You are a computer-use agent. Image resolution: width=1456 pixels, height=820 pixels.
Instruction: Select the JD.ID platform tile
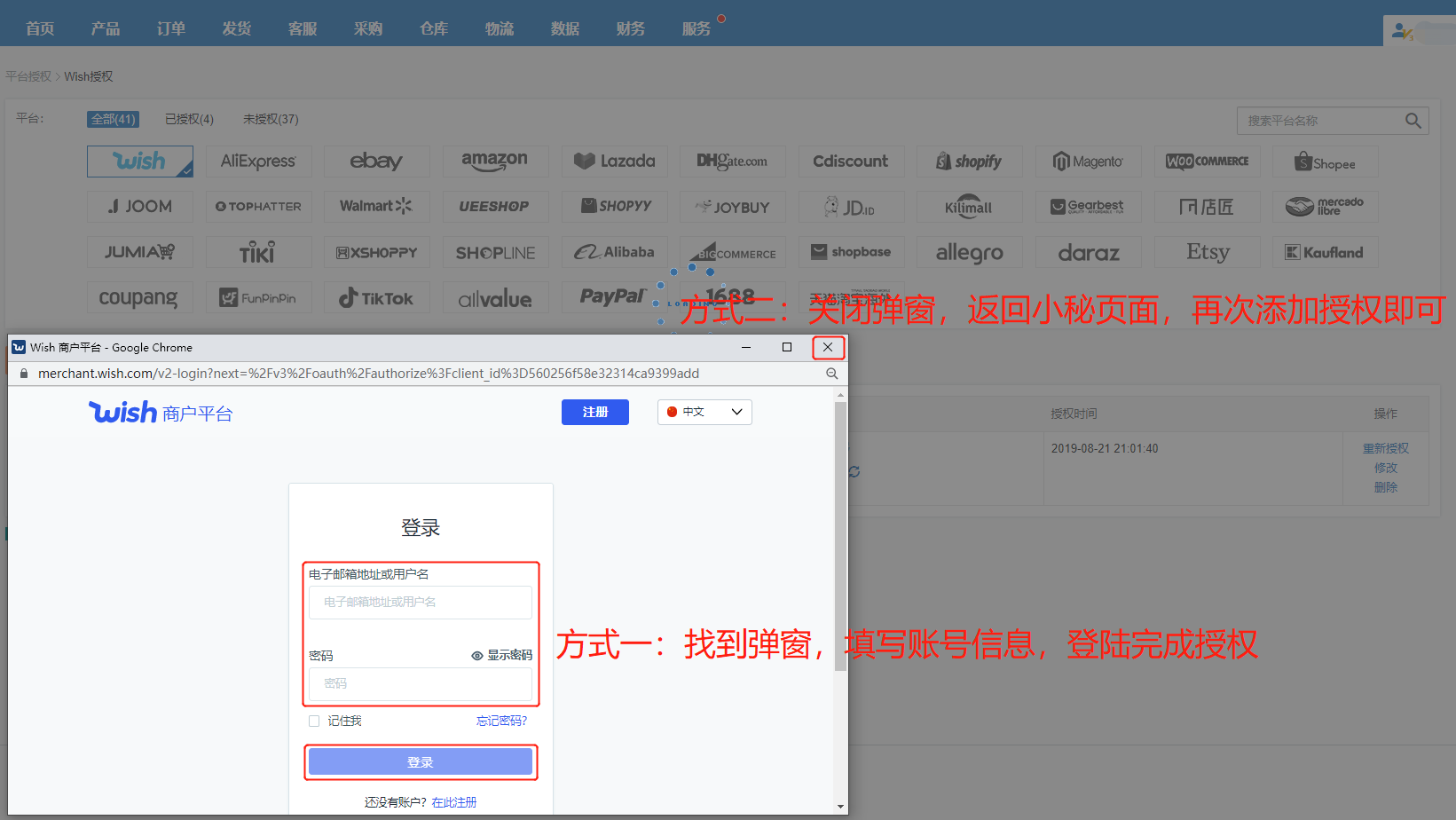point(851,207)
